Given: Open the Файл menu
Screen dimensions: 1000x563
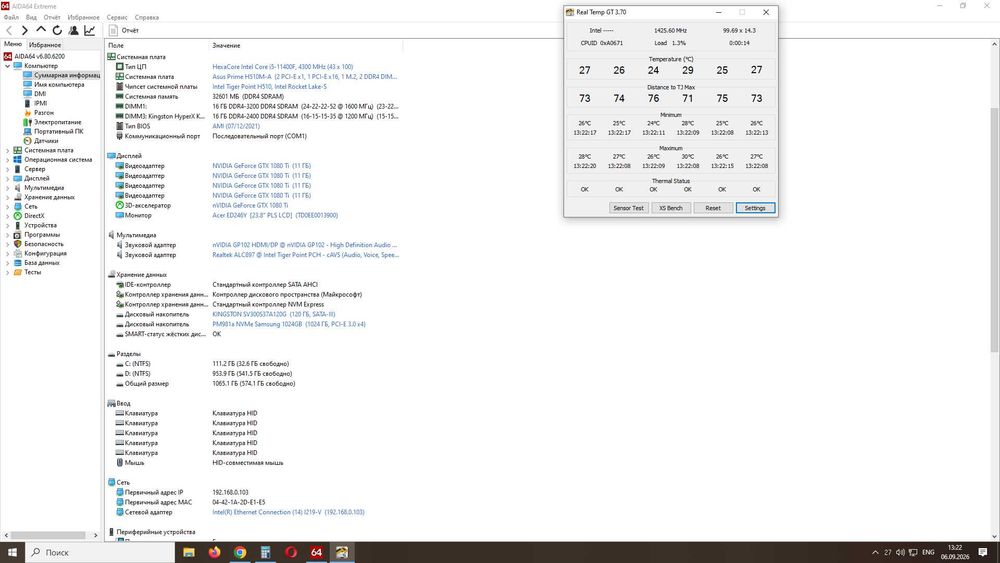Looking at the screenshot, I should pos(11,17).
